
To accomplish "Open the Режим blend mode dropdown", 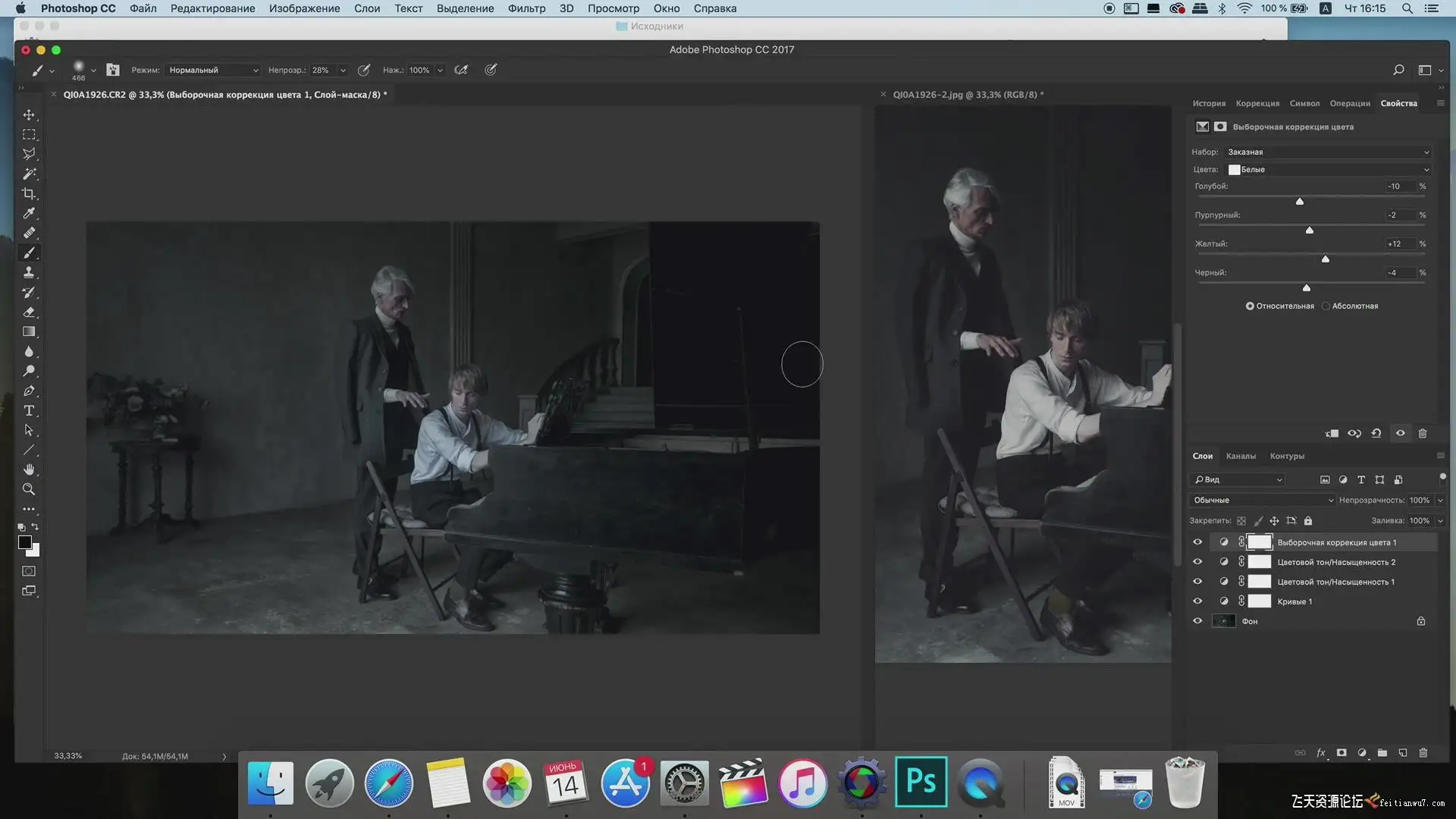I will (213, 70).
